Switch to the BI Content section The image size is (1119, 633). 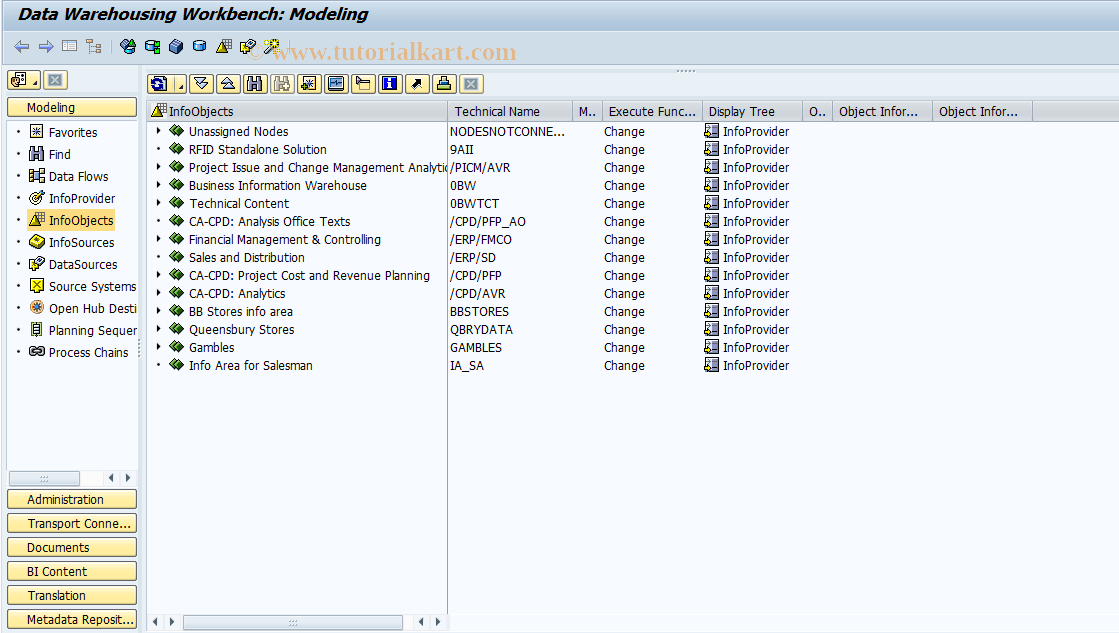[71, 571]
